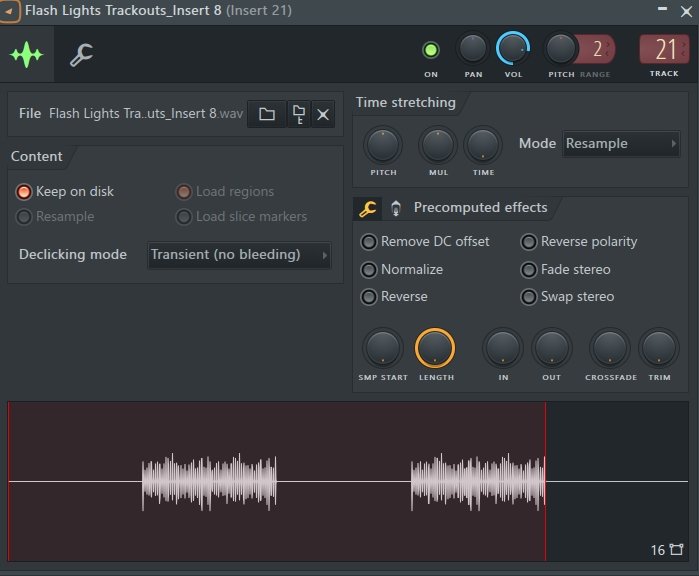The height and width of the screenshot is (576, 699).
Task: Open the stretch Mode Resample dropdown
Action: [621, 144]
